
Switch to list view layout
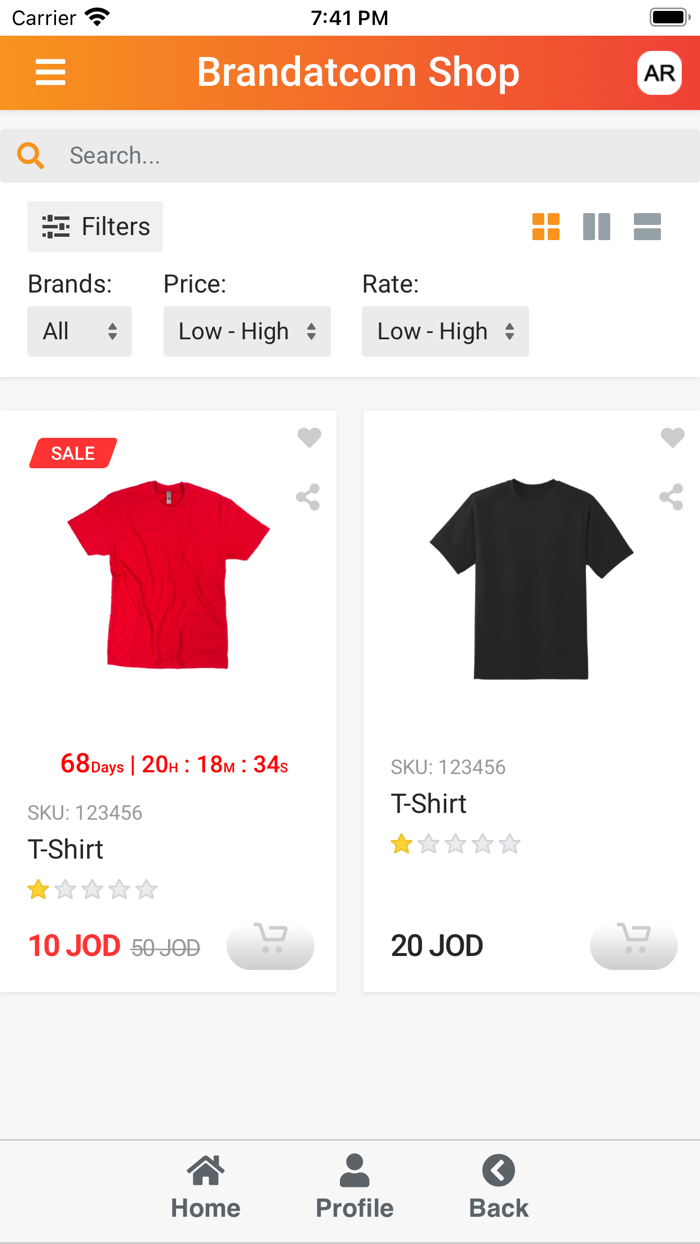click(647, 227)
